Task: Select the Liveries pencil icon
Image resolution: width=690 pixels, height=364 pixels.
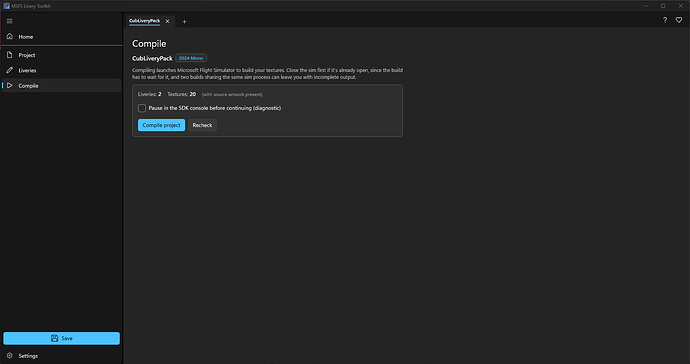Action: click(x=10, y=70)
